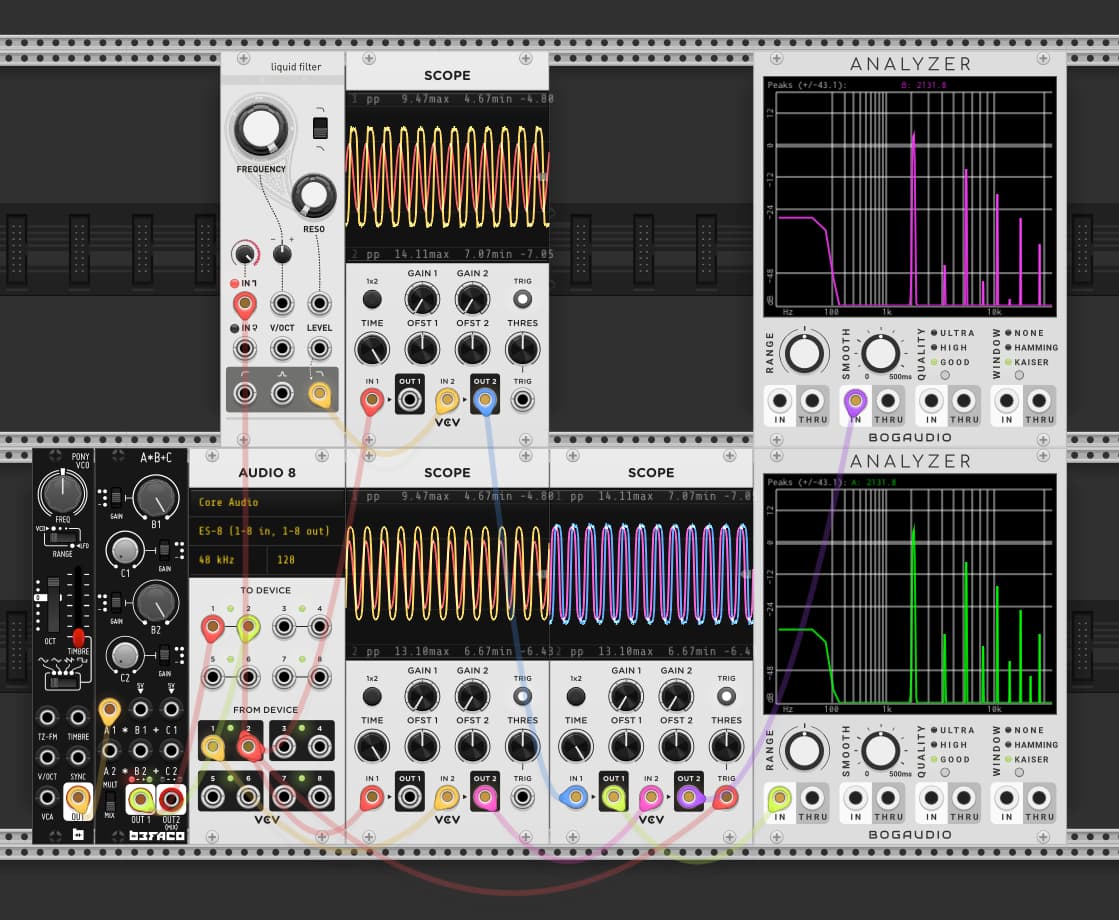
Task: Click the Audio 8 To Device jack 1
Action: click(x=212, y=627)
